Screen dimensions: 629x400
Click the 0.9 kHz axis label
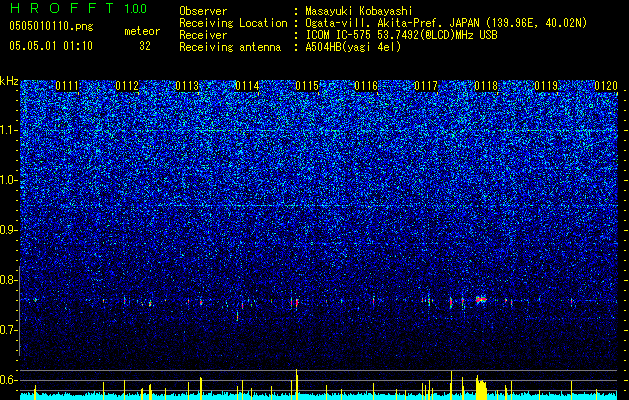point(8,230)
